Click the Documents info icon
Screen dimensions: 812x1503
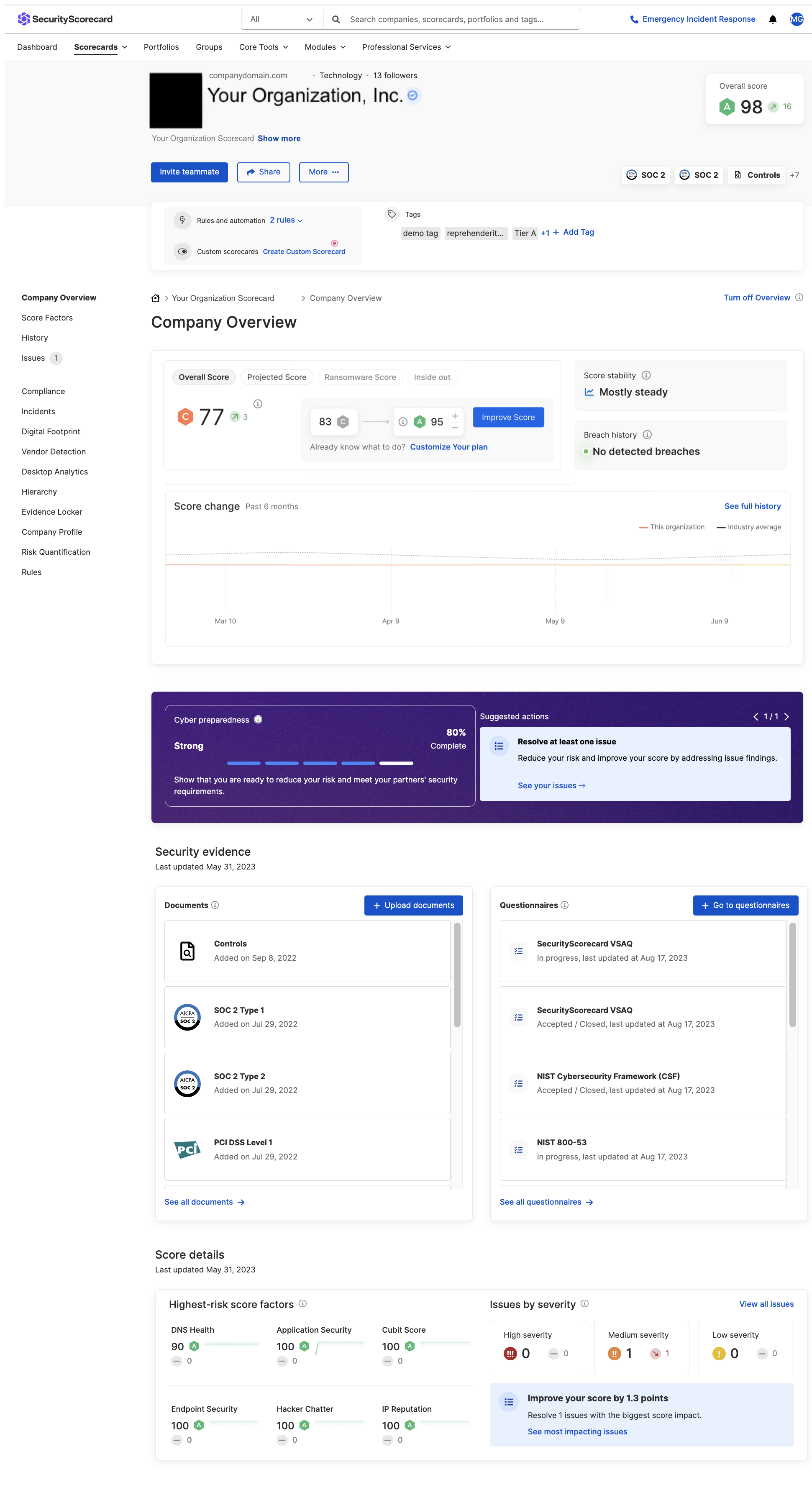pos(215,905)
